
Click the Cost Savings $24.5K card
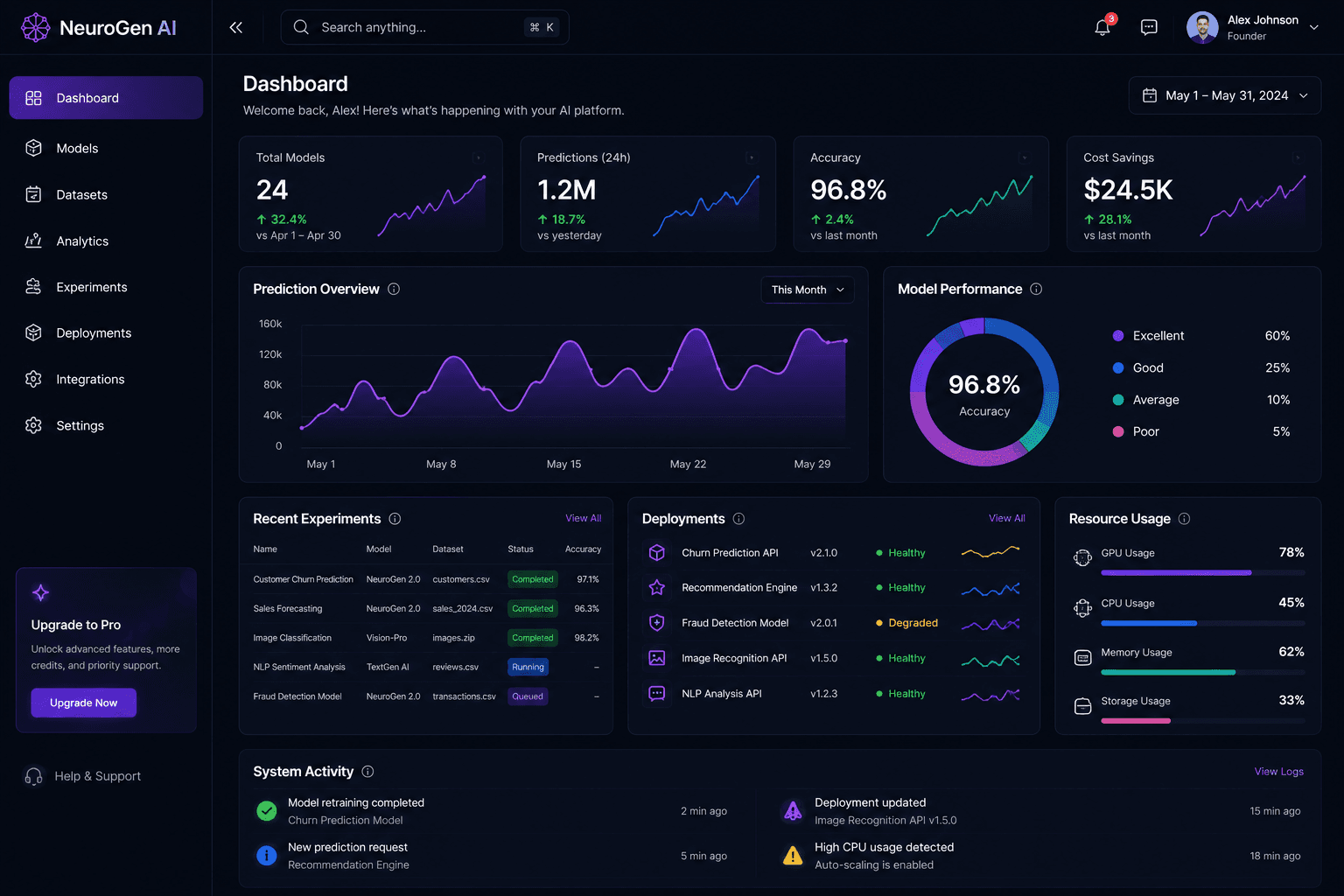1193,193
